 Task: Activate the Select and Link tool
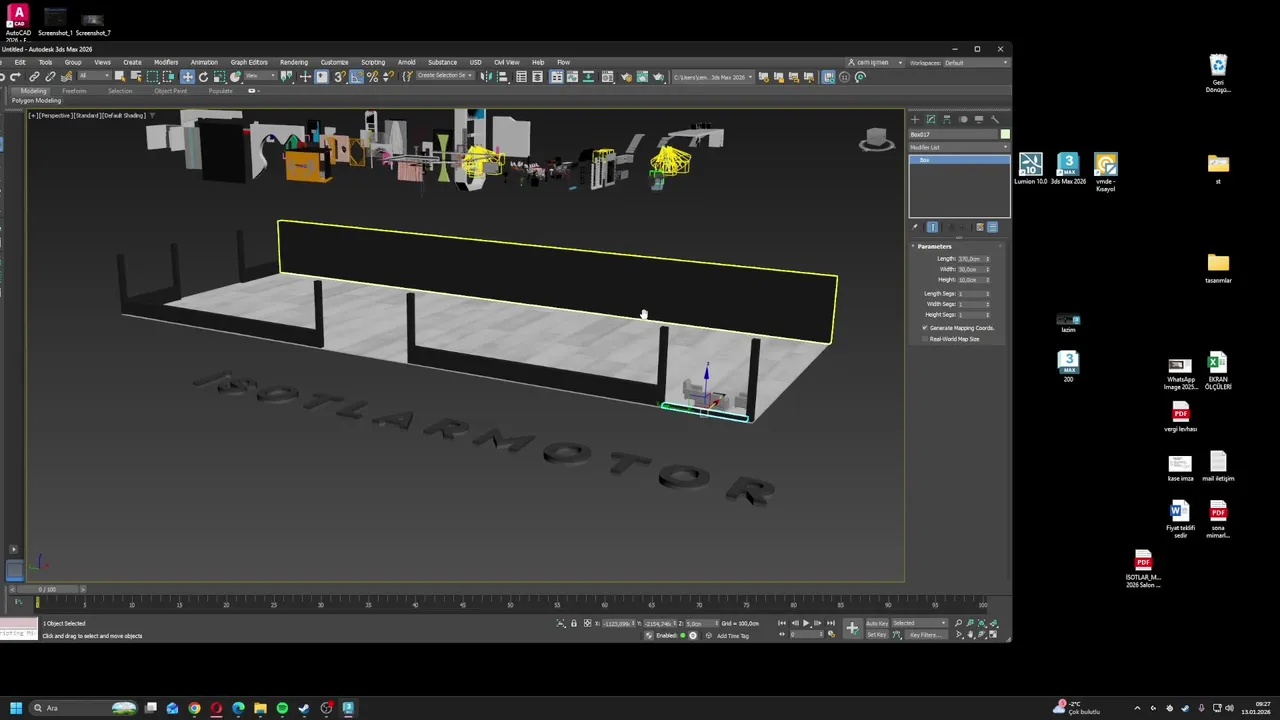click(x=35, y=76)
